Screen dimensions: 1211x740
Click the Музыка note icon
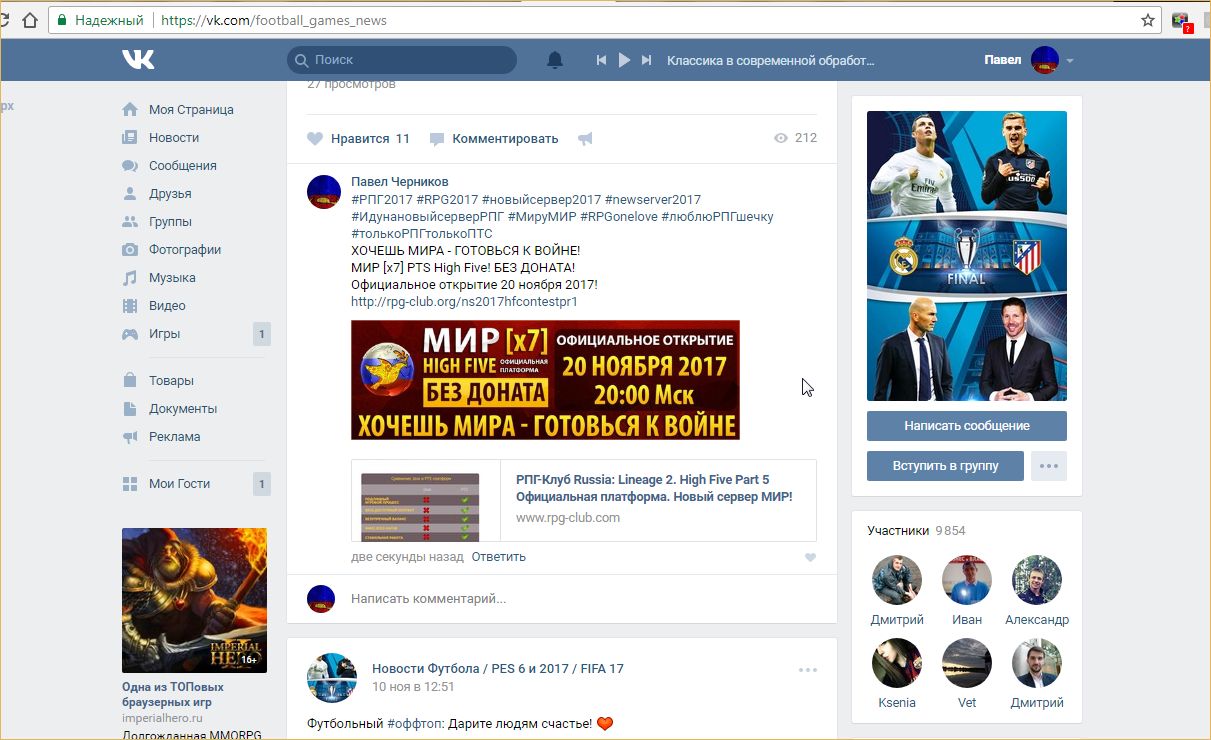(x=130, y=278)
